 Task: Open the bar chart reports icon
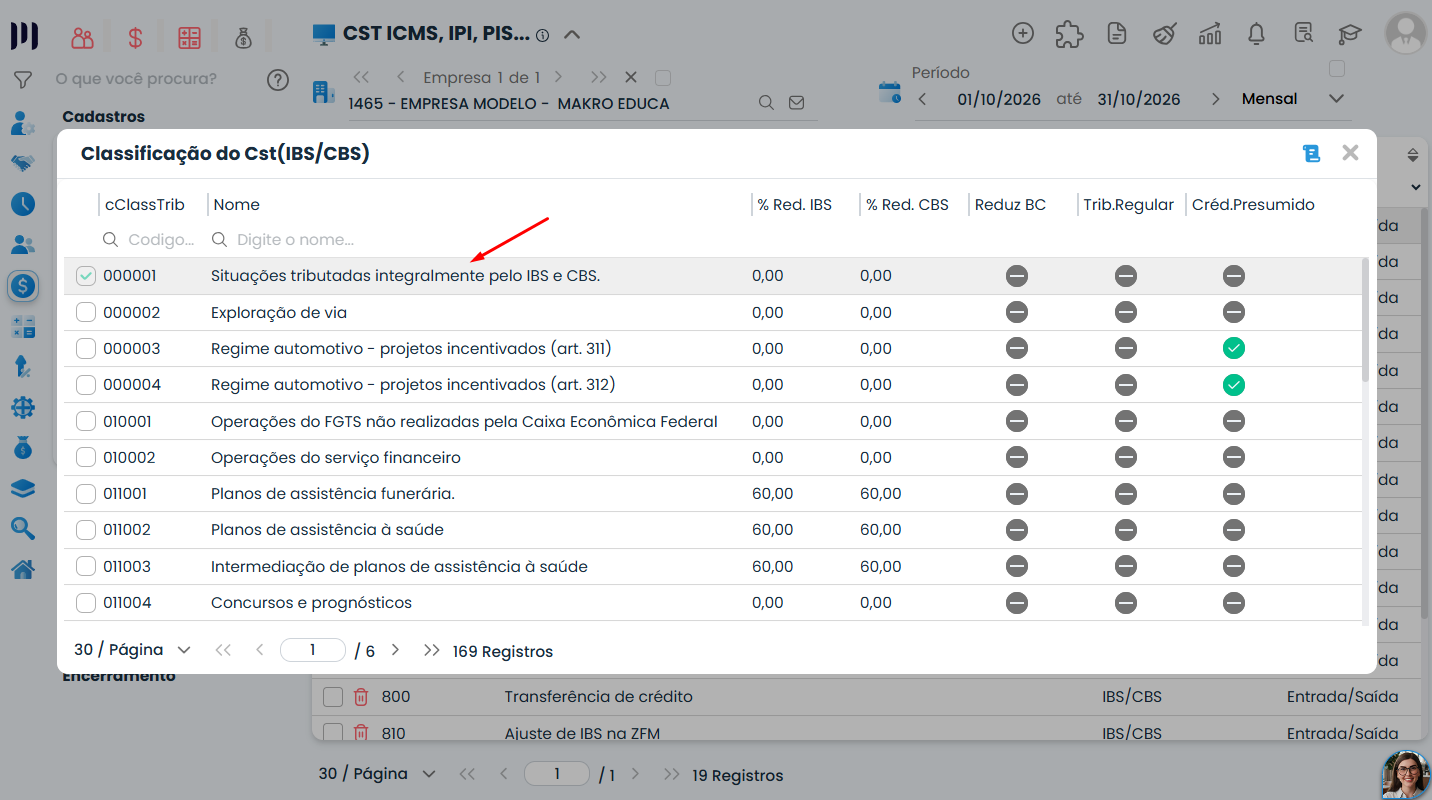point(1210,34)
